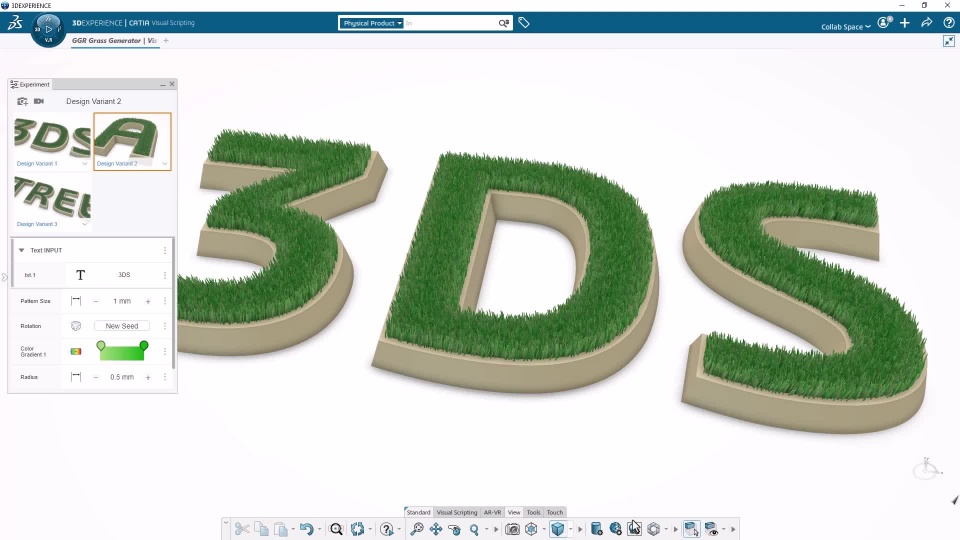Select the right dark green gradient stop
Screen dimensions: 960x540
144,346
